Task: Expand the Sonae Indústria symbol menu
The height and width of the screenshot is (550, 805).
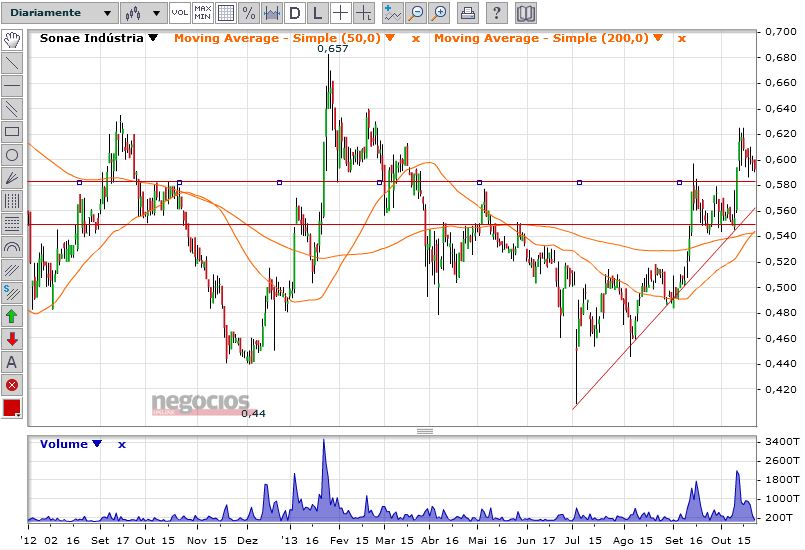Action: coord(153,37)
